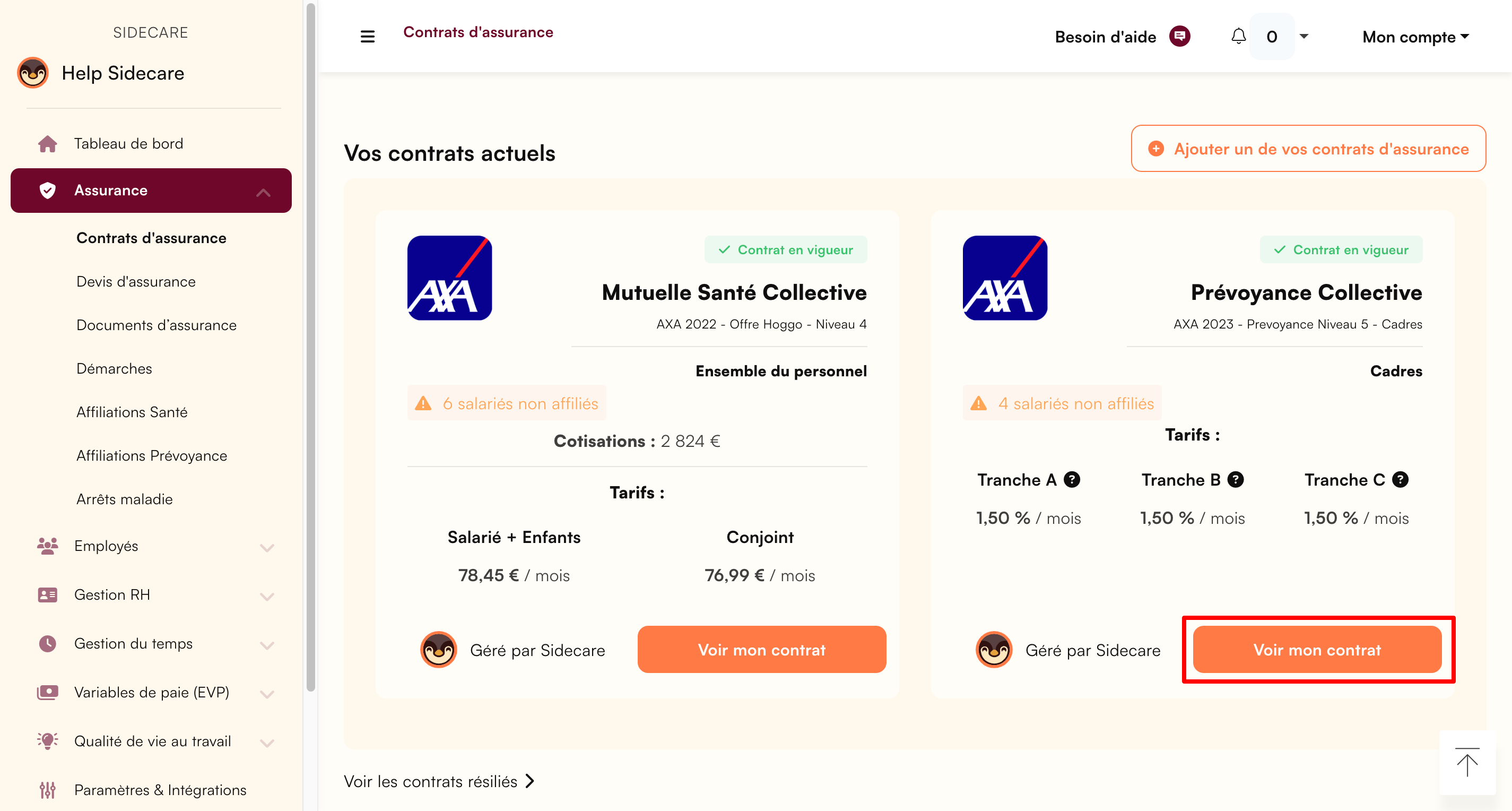Expand the Employés sidebar section

267,548
